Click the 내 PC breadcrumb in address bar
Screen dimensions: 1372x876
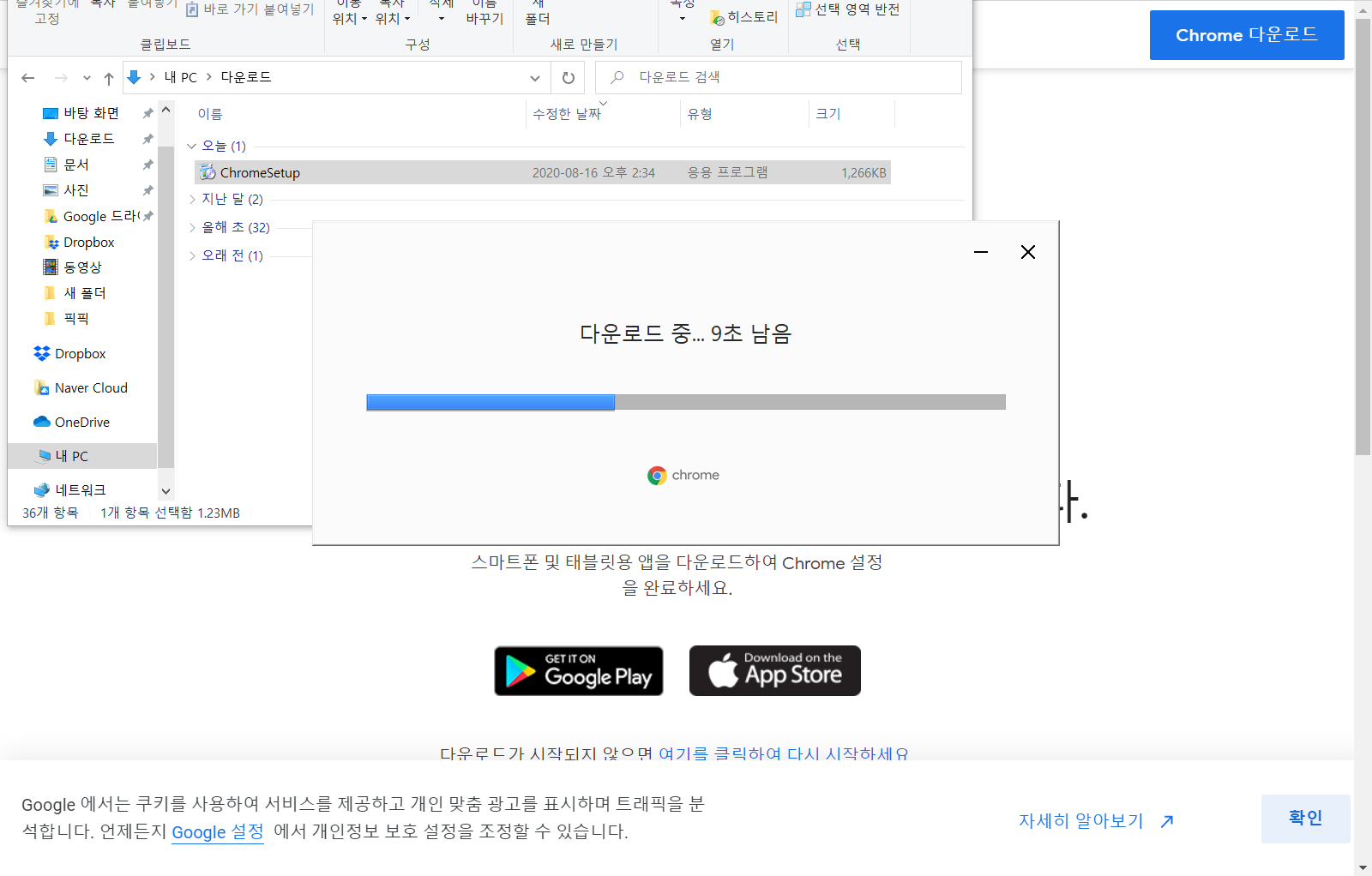click(181, 77)
